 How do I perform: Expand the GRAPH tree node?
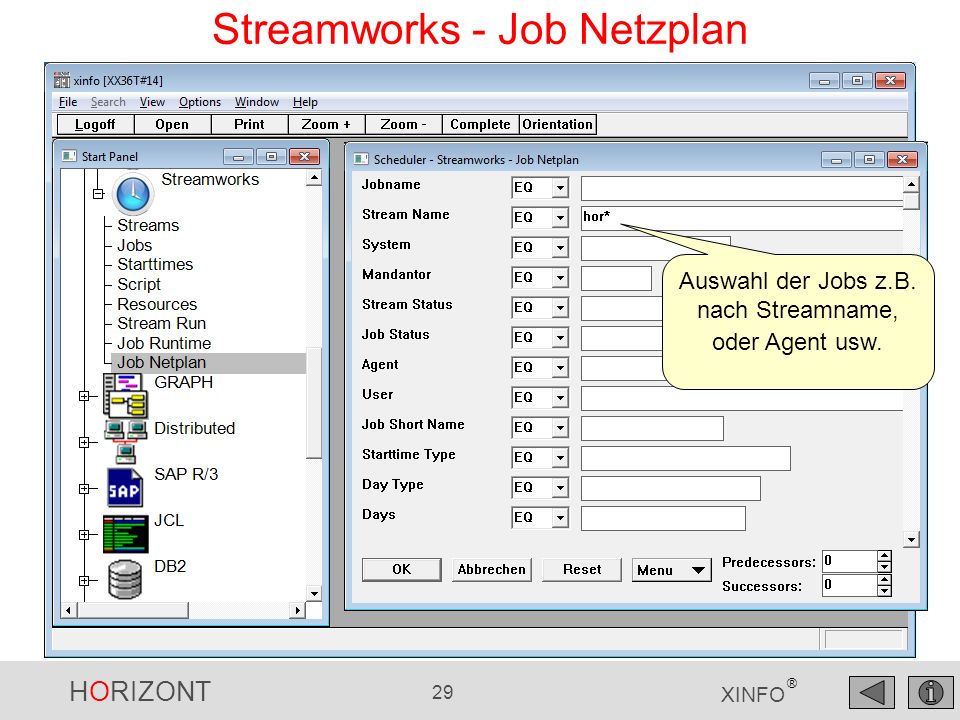(84, 396)
